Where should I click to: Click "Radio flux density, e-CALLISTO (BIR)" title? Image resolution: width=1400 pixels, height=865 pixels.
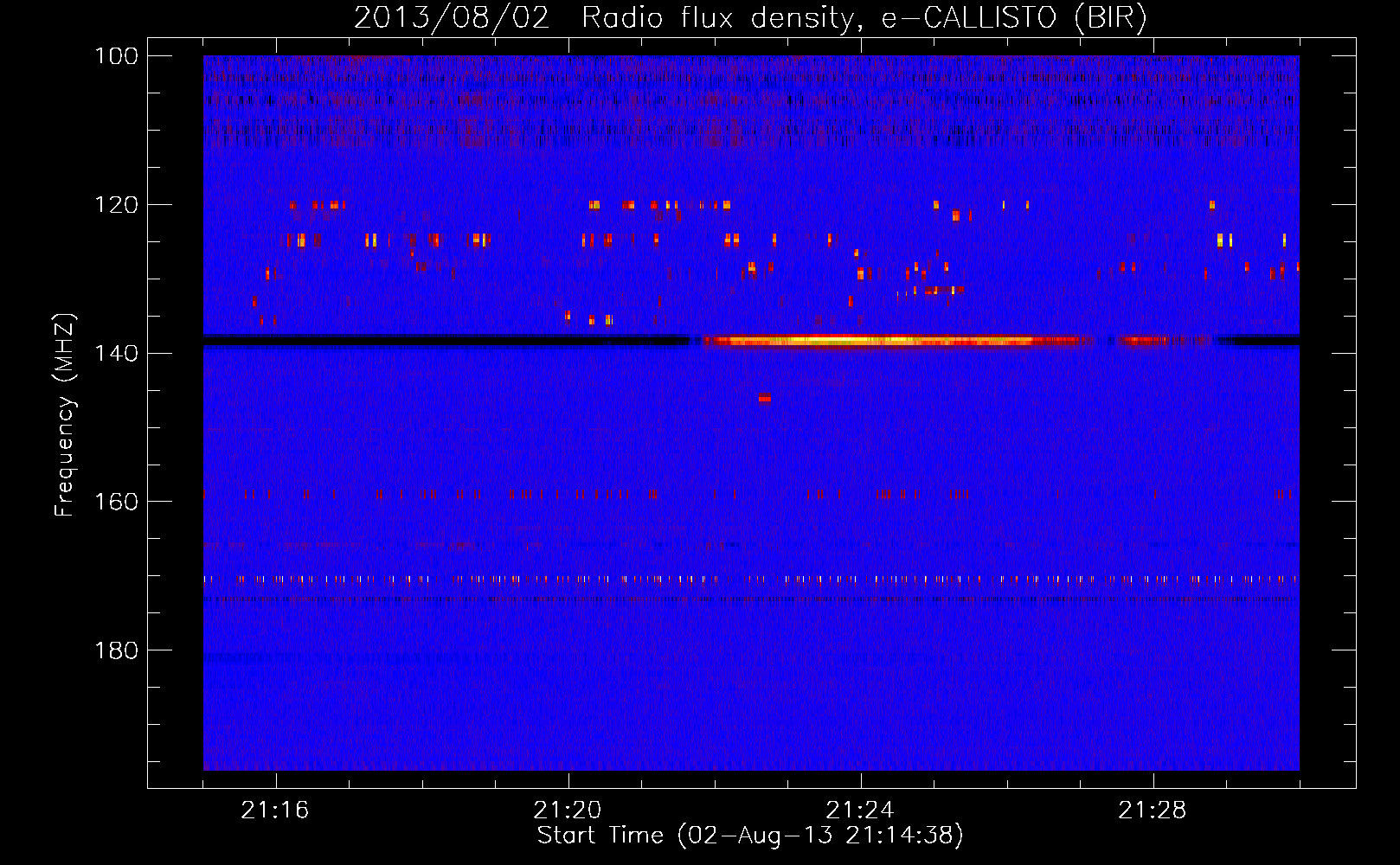point(864,18)
